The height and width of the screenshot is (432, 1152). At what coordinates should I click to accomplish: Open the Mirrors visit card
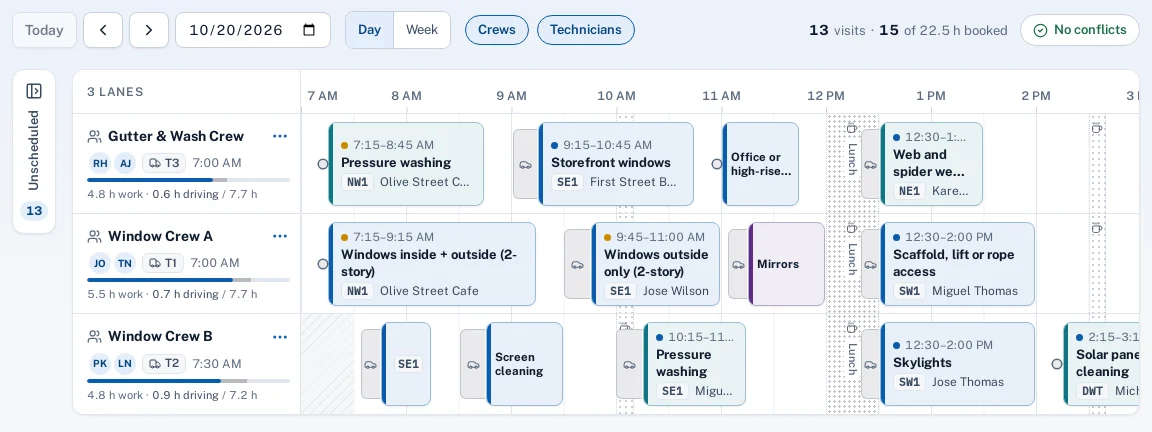787,264
